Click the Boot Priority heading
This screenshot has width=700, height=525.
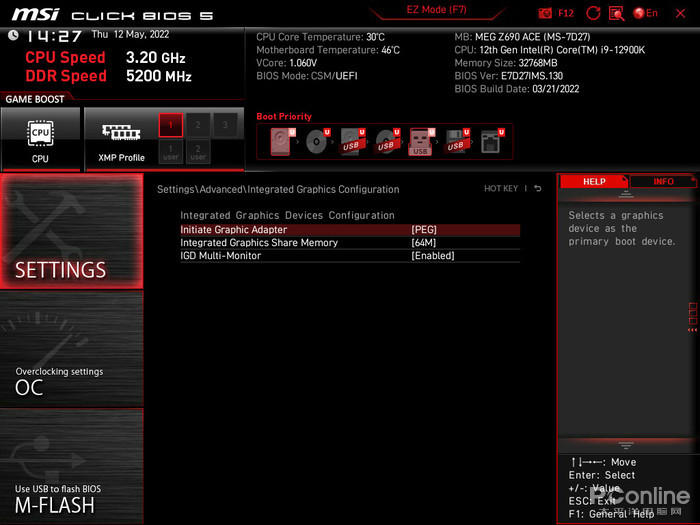click(x=284, y=117)
